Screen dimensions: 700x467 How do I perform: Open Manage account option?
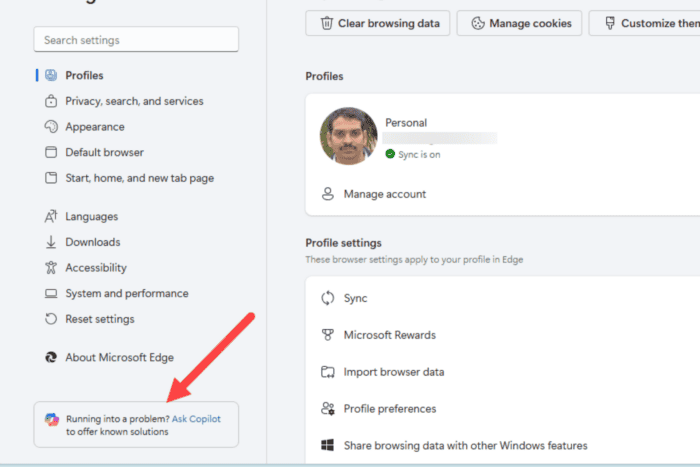385,194
